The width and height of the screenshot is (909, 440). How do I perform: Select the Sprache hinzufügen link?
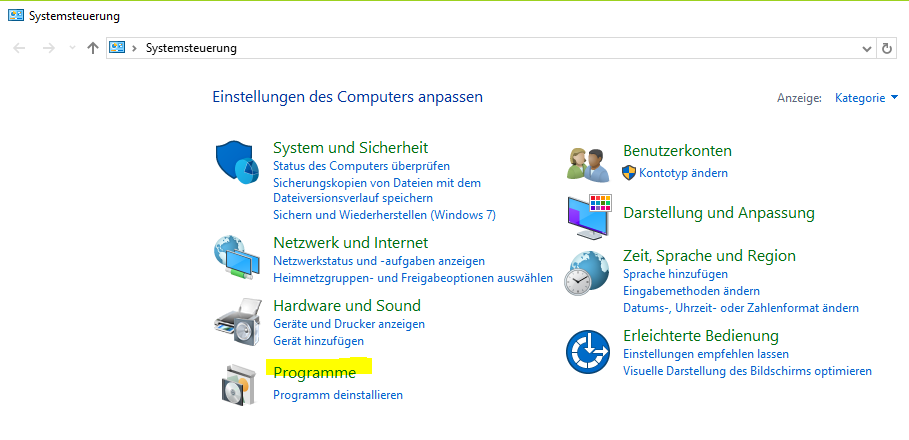click(675, 274)
